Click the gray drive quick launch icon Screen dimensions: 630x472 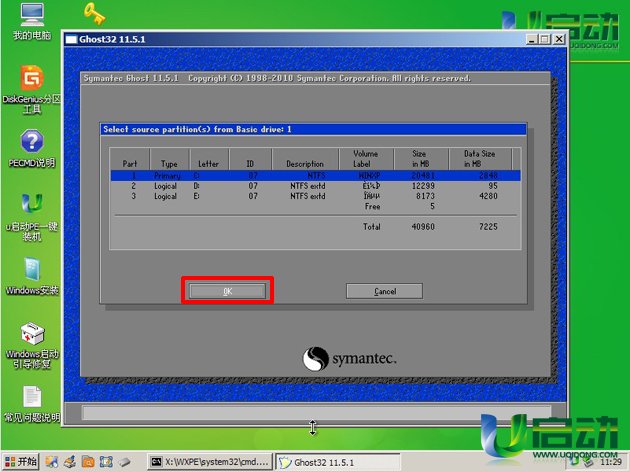[124, 462]
